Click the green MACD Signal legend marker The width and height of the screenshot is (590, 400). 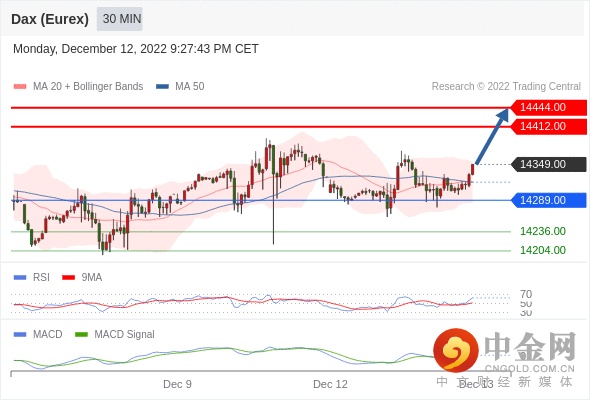point(81,334)
